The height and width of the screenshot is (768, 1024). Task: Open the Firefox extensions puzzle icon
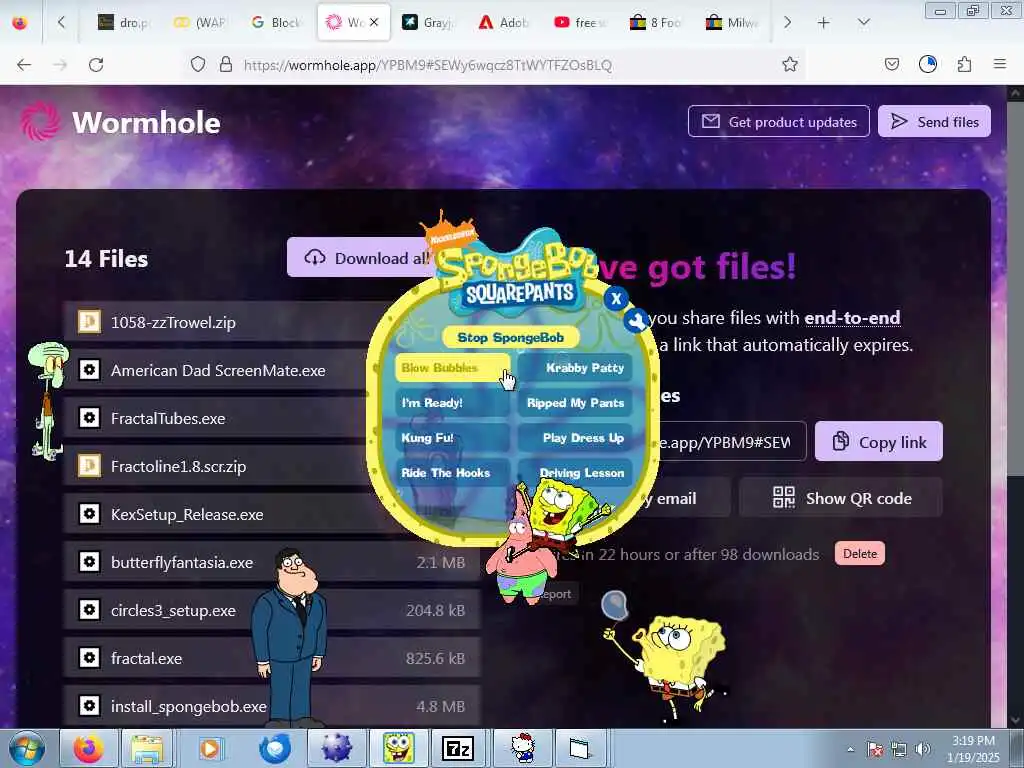[964, 65]
